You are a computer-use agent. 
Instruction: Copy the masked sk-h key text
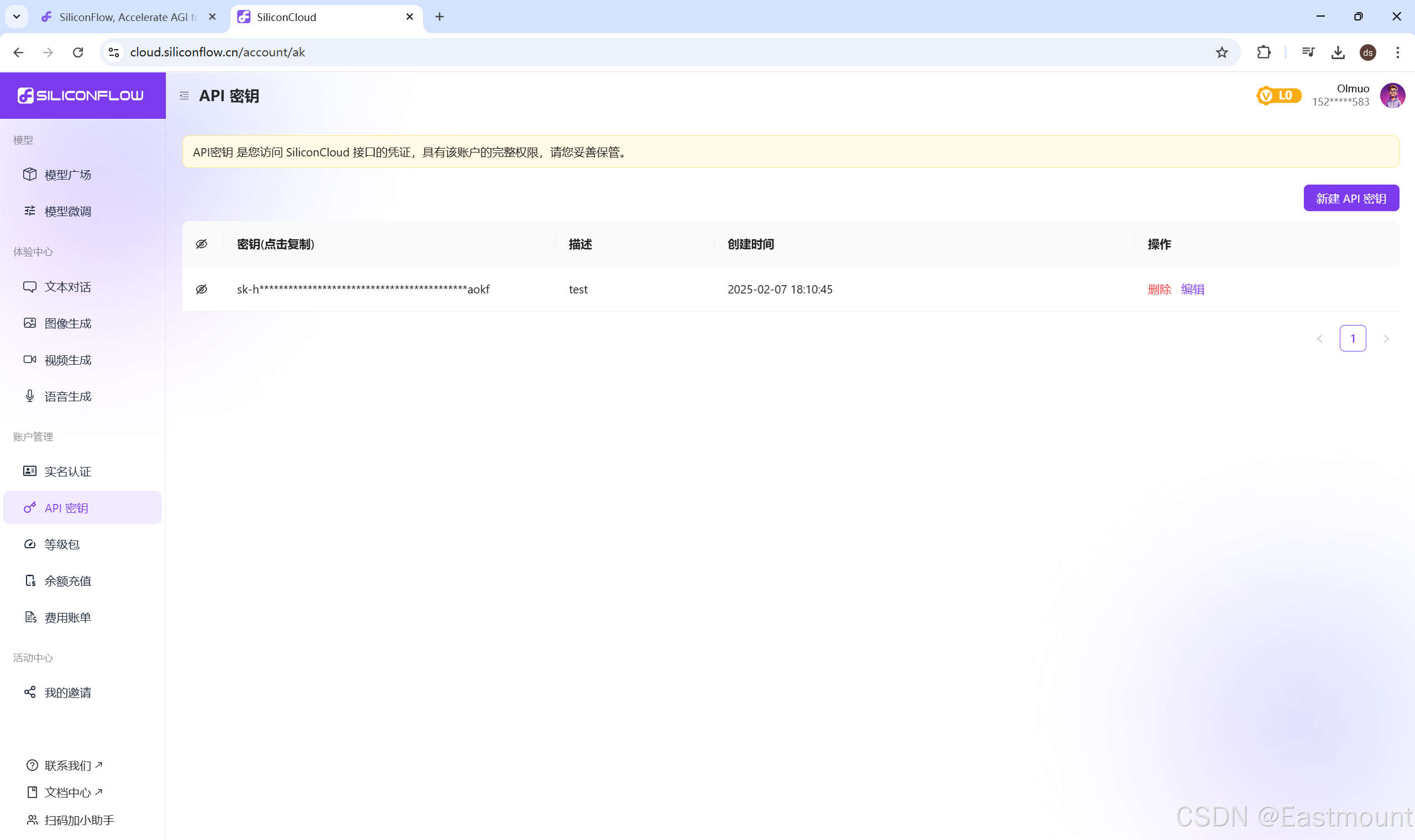tap(363, 289)
